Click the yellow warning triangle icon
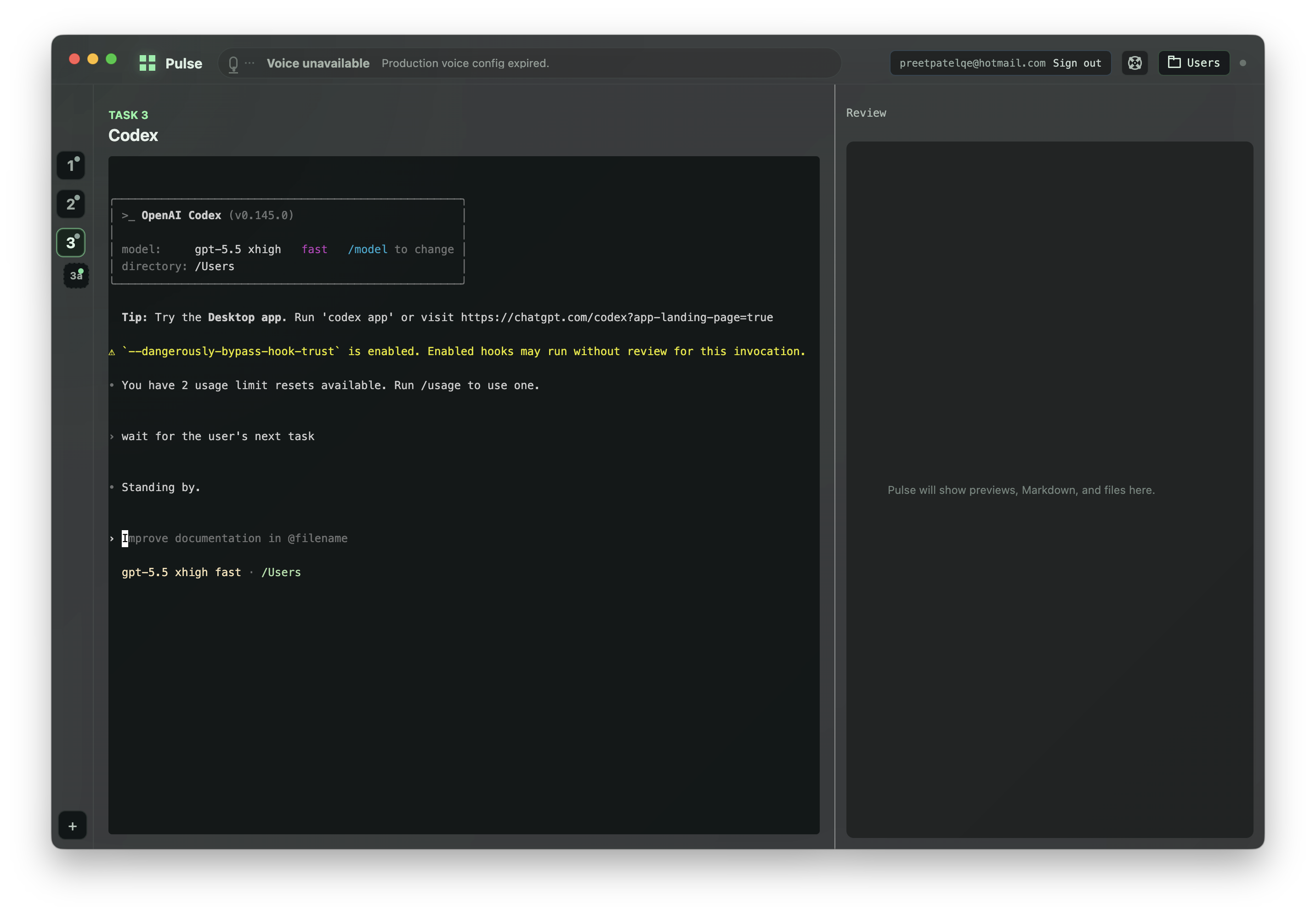Screen dimensions: 1316x917 112,352
